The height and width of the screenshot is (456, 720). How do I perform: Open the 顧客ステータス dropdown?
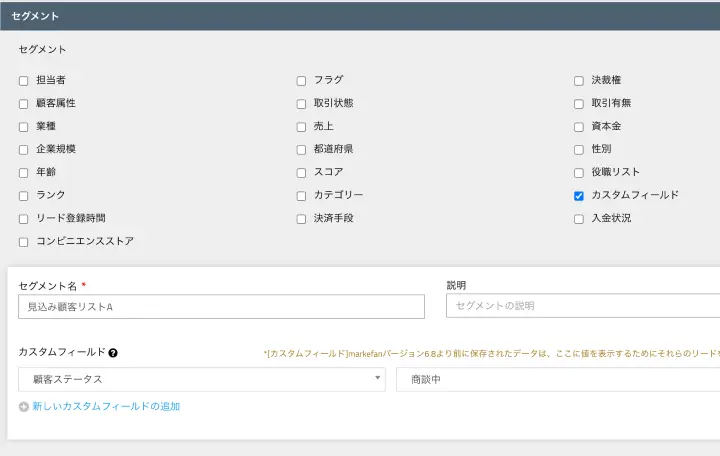coord(201,379)
